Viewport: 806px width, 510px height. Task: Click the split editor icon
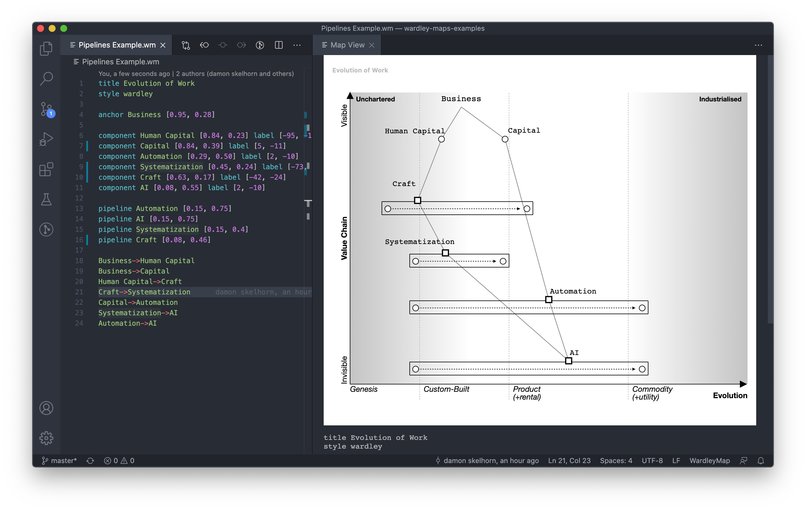[279, 45]
